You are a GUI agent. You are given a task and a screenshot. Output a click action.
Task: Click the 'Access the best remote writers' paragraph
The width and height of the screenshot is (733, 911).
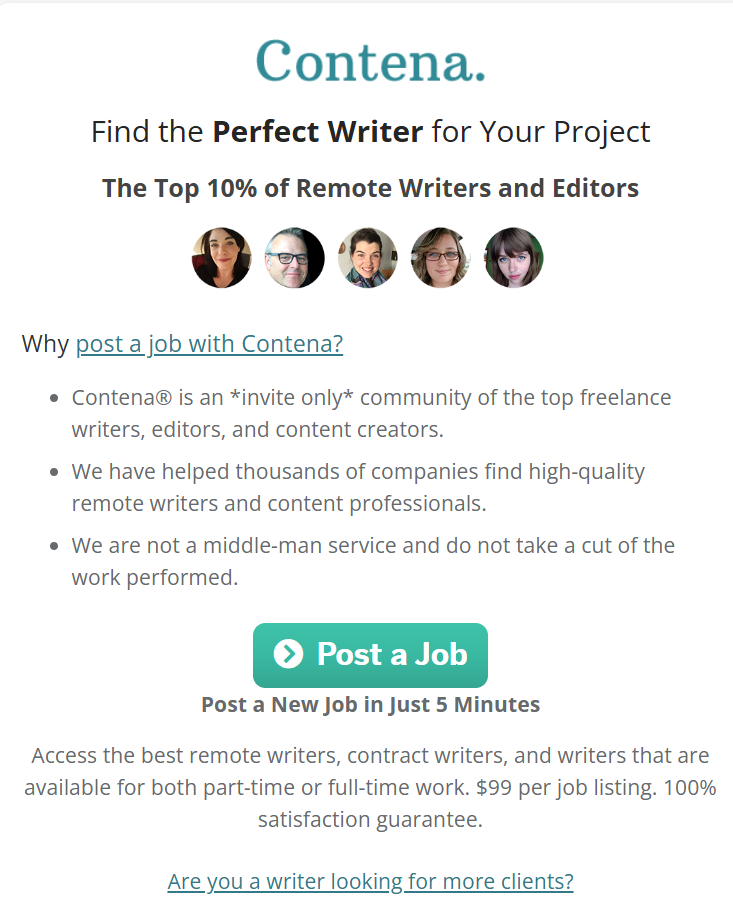[371, 787]
